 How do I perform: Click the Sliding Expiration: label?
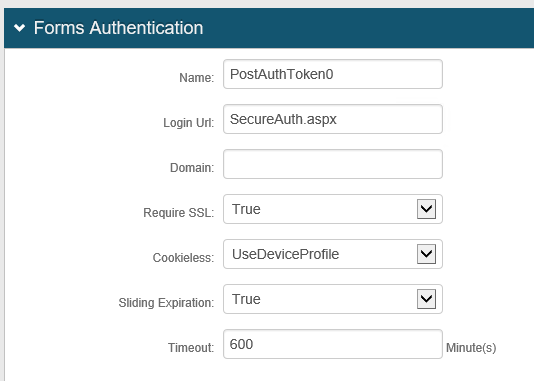(x=166, y=302)
